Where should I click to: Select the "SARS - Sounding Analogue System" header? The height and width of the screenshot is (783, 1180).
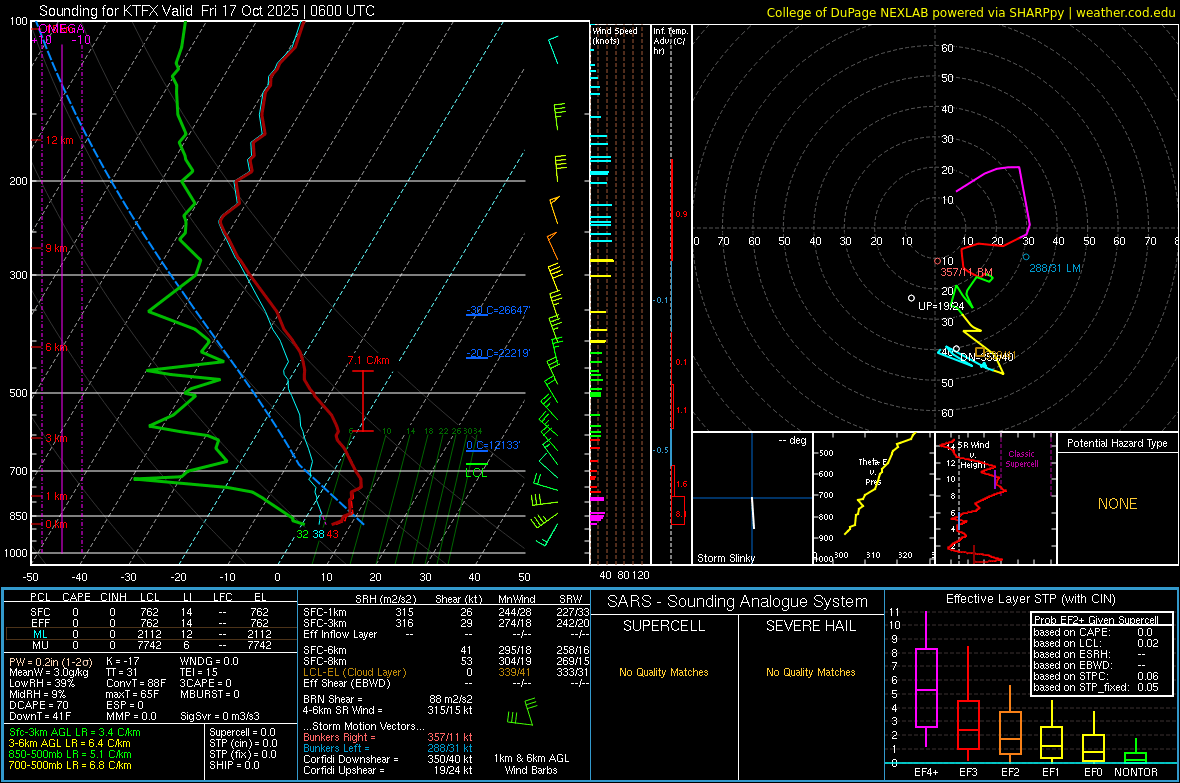pos(738,602)
